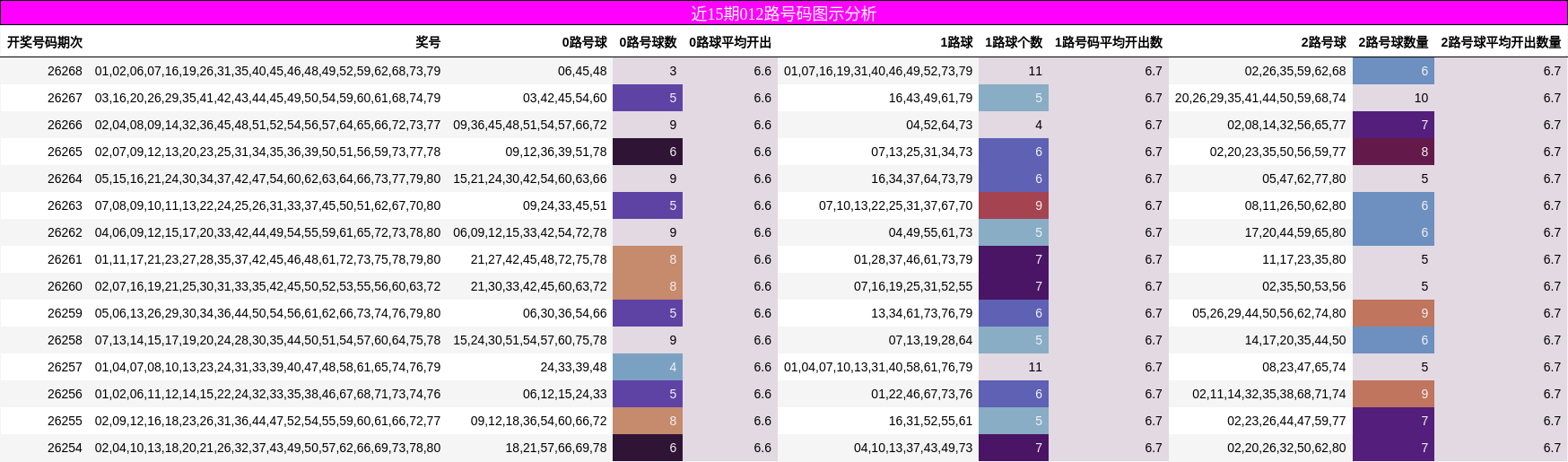Click period number 26263
This screenshot has height=462, width=1568.
click(65, 205)
